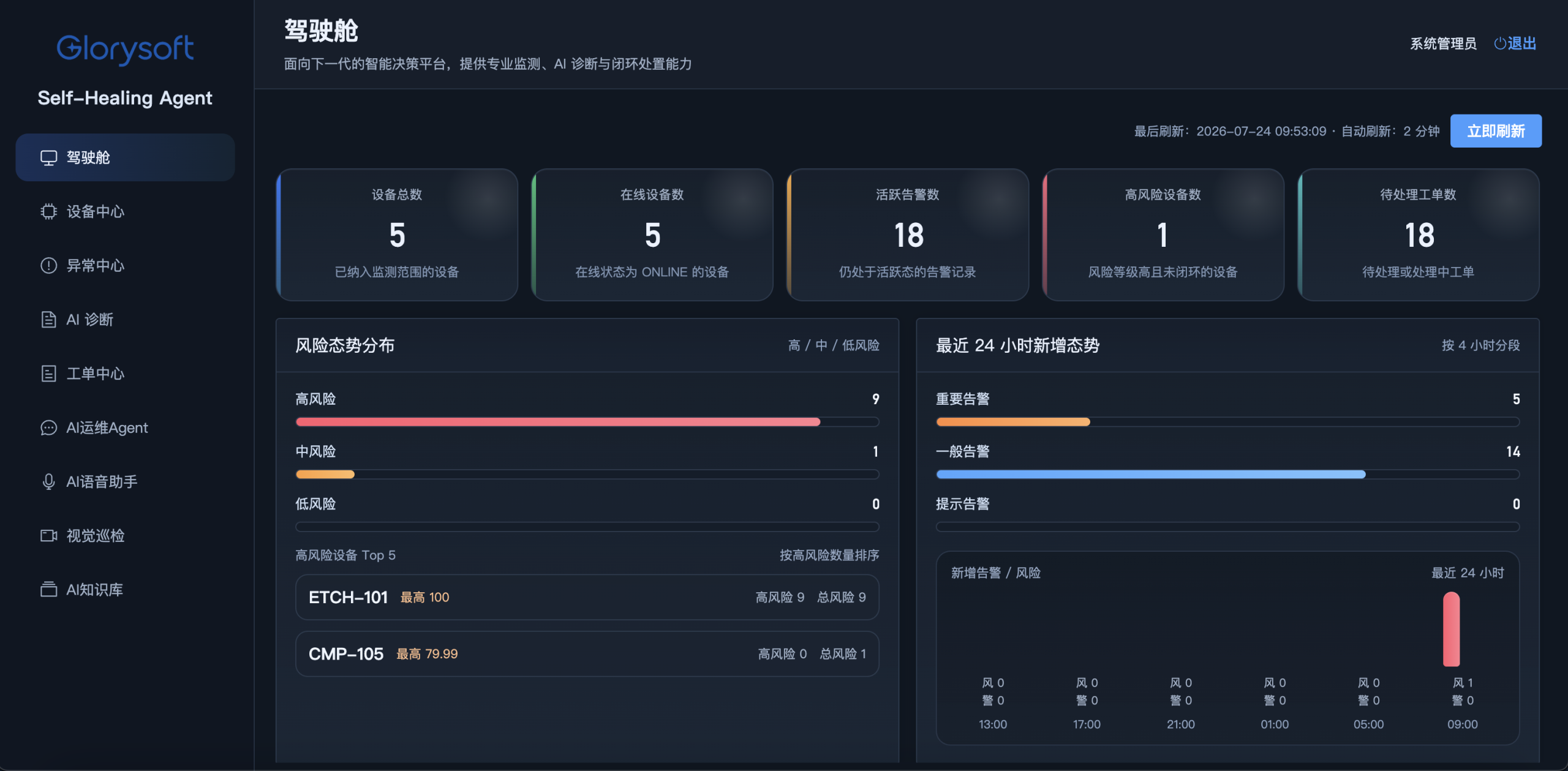This screenshot has width=1568, height=771.
Task: Click the 立即刷新 button
Action: coord(1496,131)
